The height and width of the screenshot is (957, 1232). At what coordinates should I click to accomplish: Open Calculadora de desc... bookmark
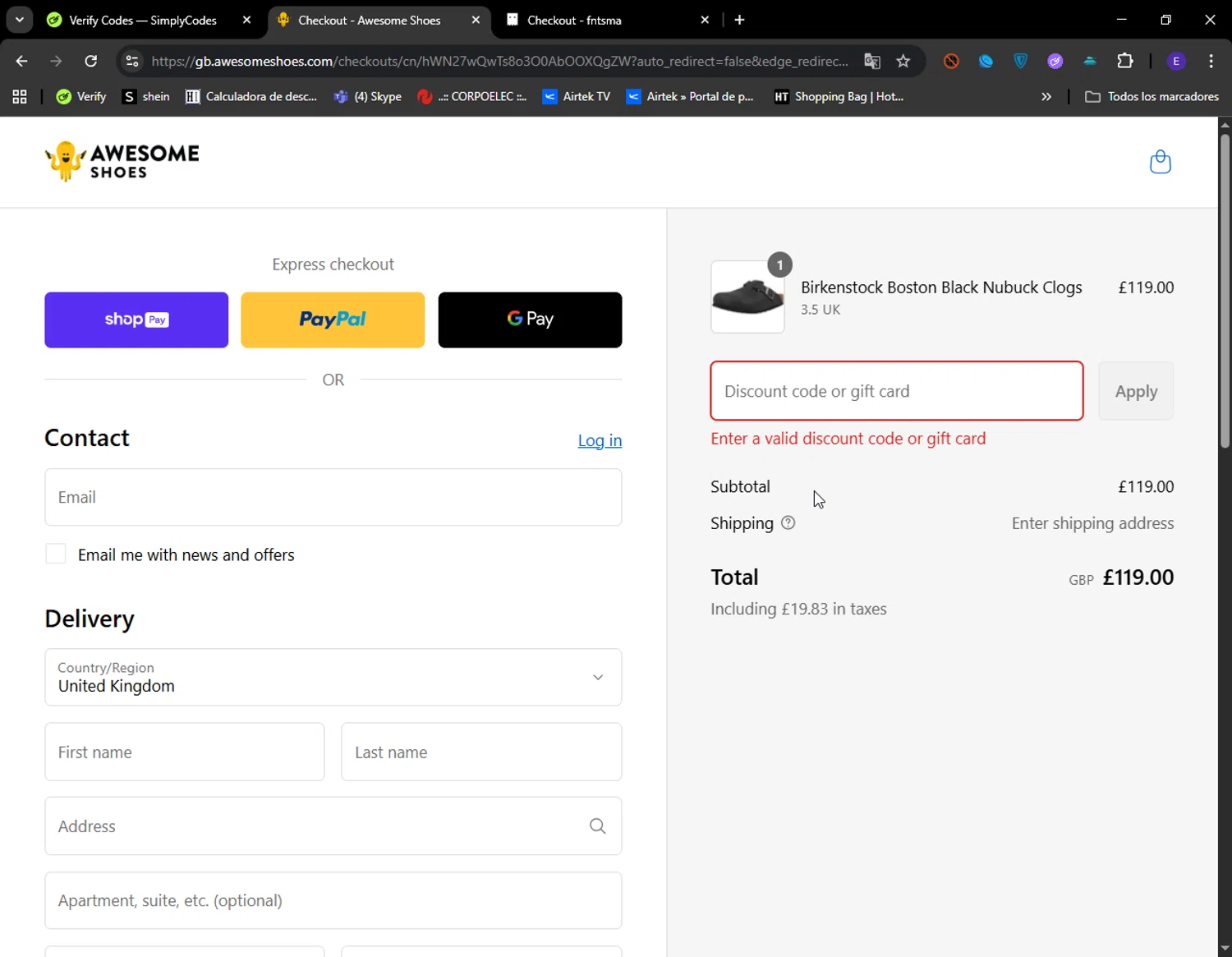click(251, 97)
